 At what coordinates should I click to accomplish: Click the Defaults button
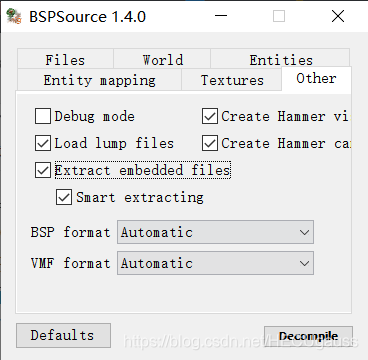point(63,335)
